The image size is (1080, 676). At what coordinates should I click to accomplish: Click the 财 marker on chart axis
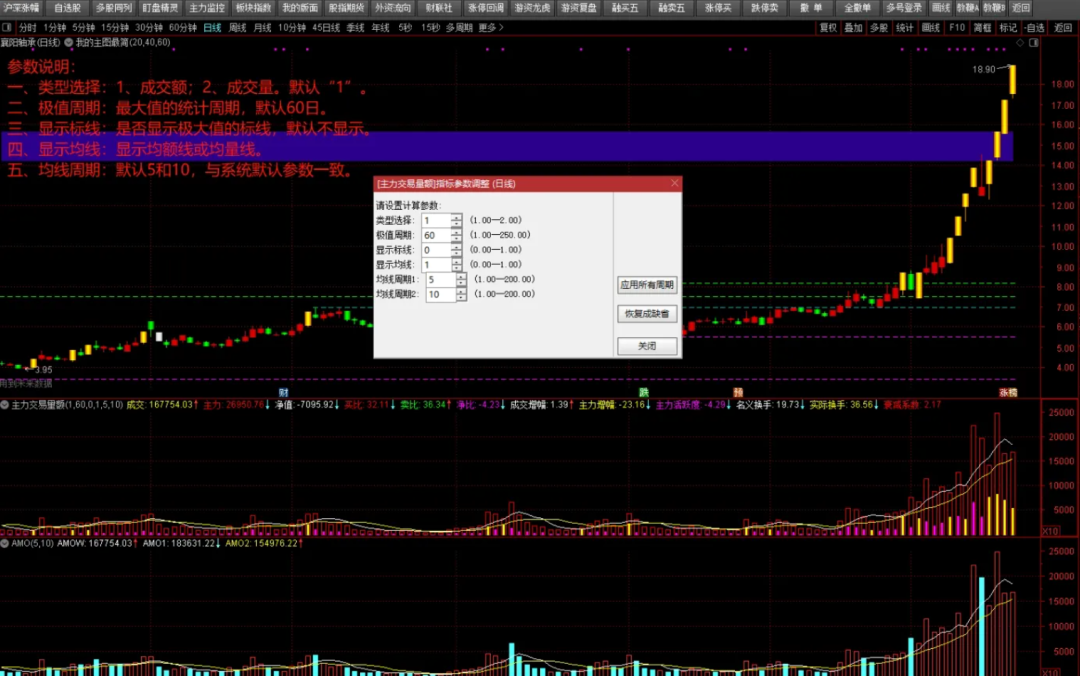point(284,393)
